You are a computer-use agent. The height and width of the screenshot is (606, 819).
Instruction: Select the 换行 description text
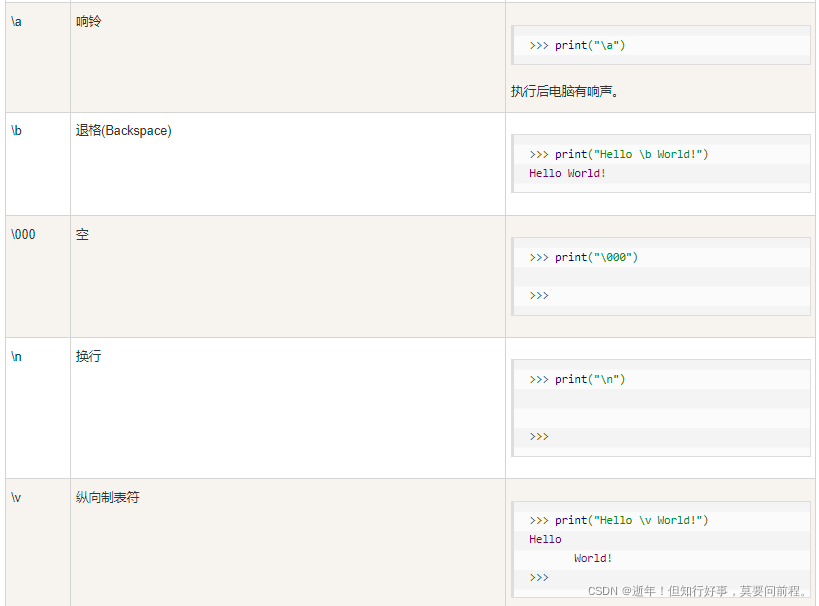[x=88, y=356]
